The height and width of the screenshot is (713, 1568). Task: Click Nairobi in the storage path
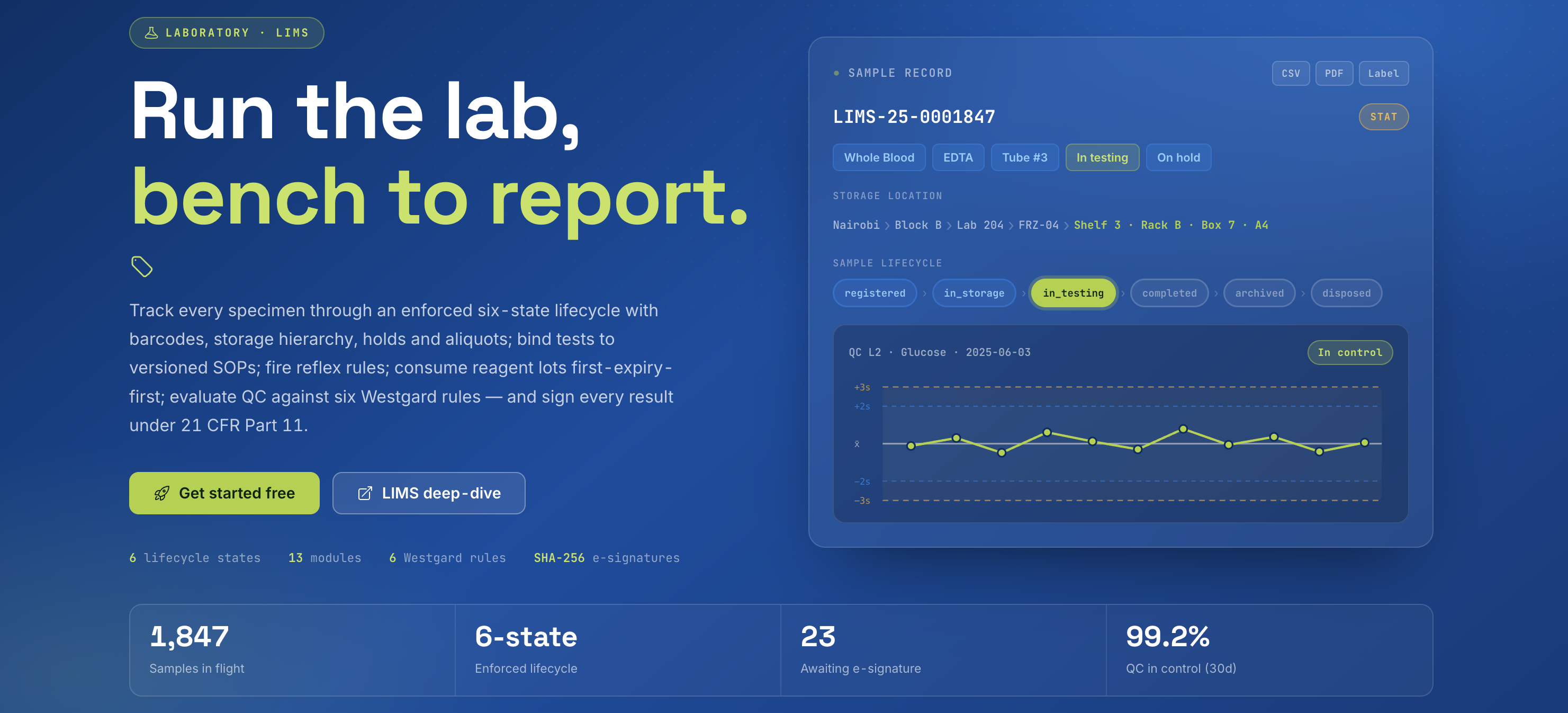click(856, 225)
